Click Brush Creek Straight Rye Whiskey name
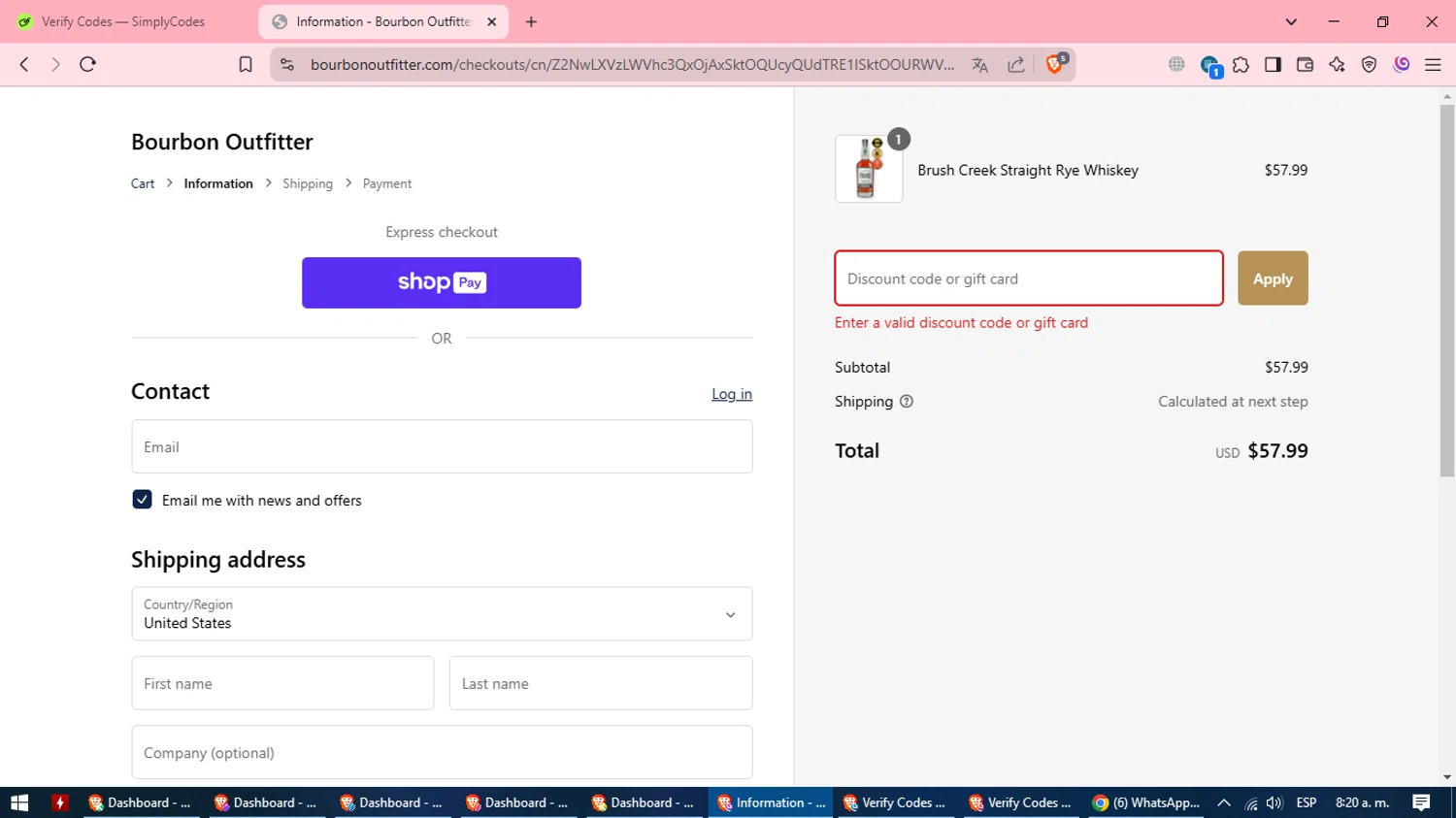Image resolution: width=1456 pixels, height=818 pixels. pos(1028,170)
